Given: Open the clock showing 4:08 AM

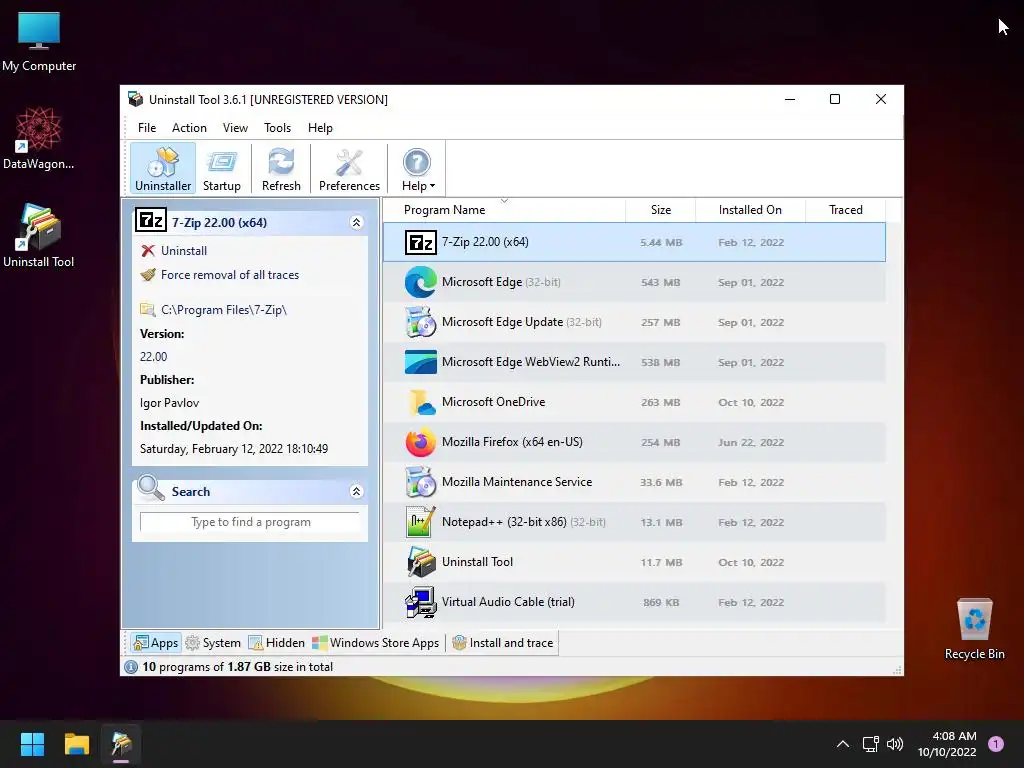Looking at the screenshot, I should coord(947,744).
